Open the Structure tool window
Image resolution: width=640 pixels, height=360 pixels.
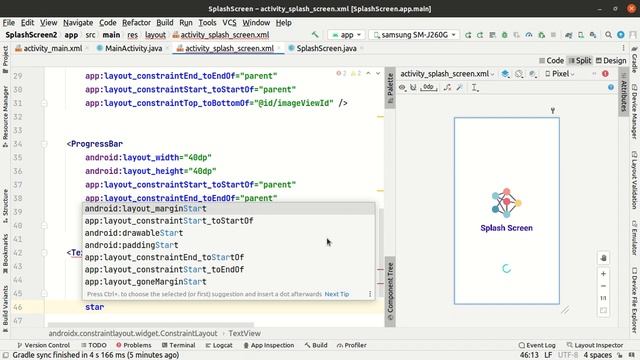[x=5, y=206]
